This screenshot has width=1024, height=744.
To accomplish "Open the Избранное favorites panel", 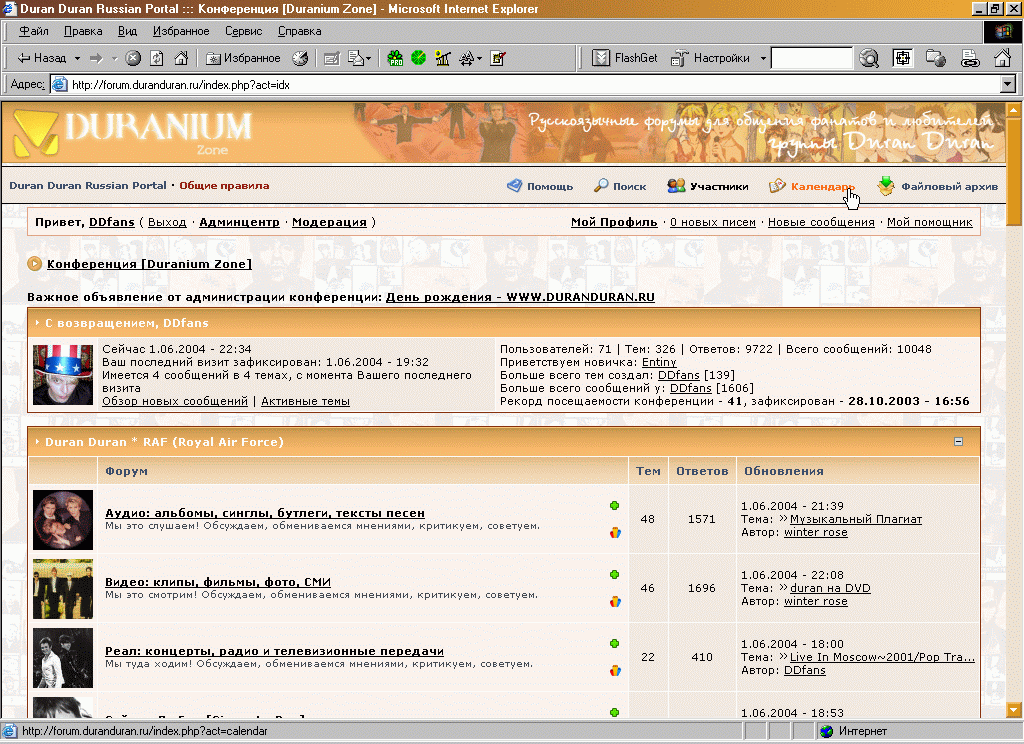I will [241, 58].
